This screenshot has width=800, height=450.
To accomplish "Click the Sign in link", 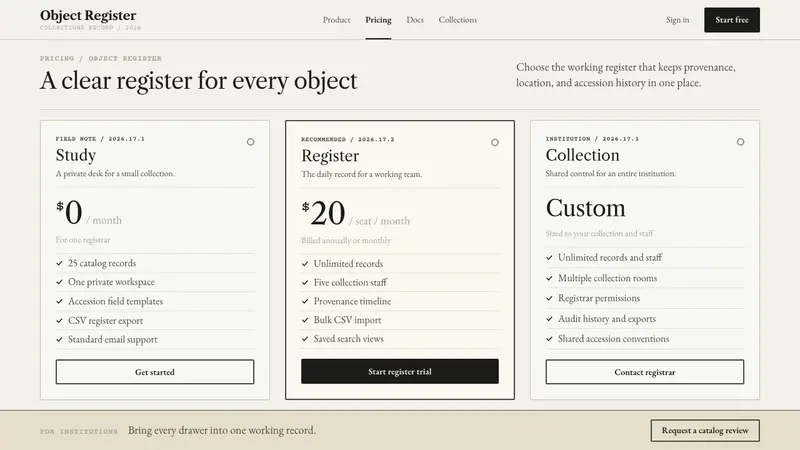I will click(x=677, y=20).
